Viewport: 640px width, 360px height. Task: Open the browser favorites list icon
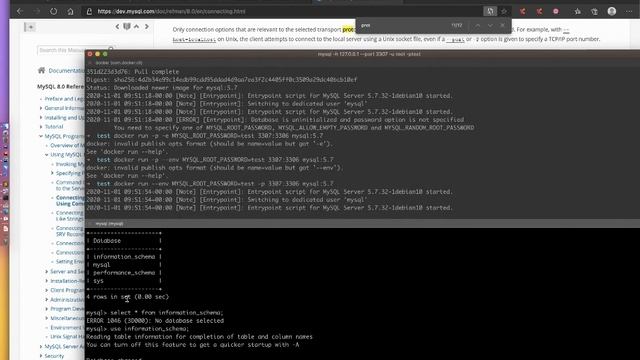[x=578, y=11]
